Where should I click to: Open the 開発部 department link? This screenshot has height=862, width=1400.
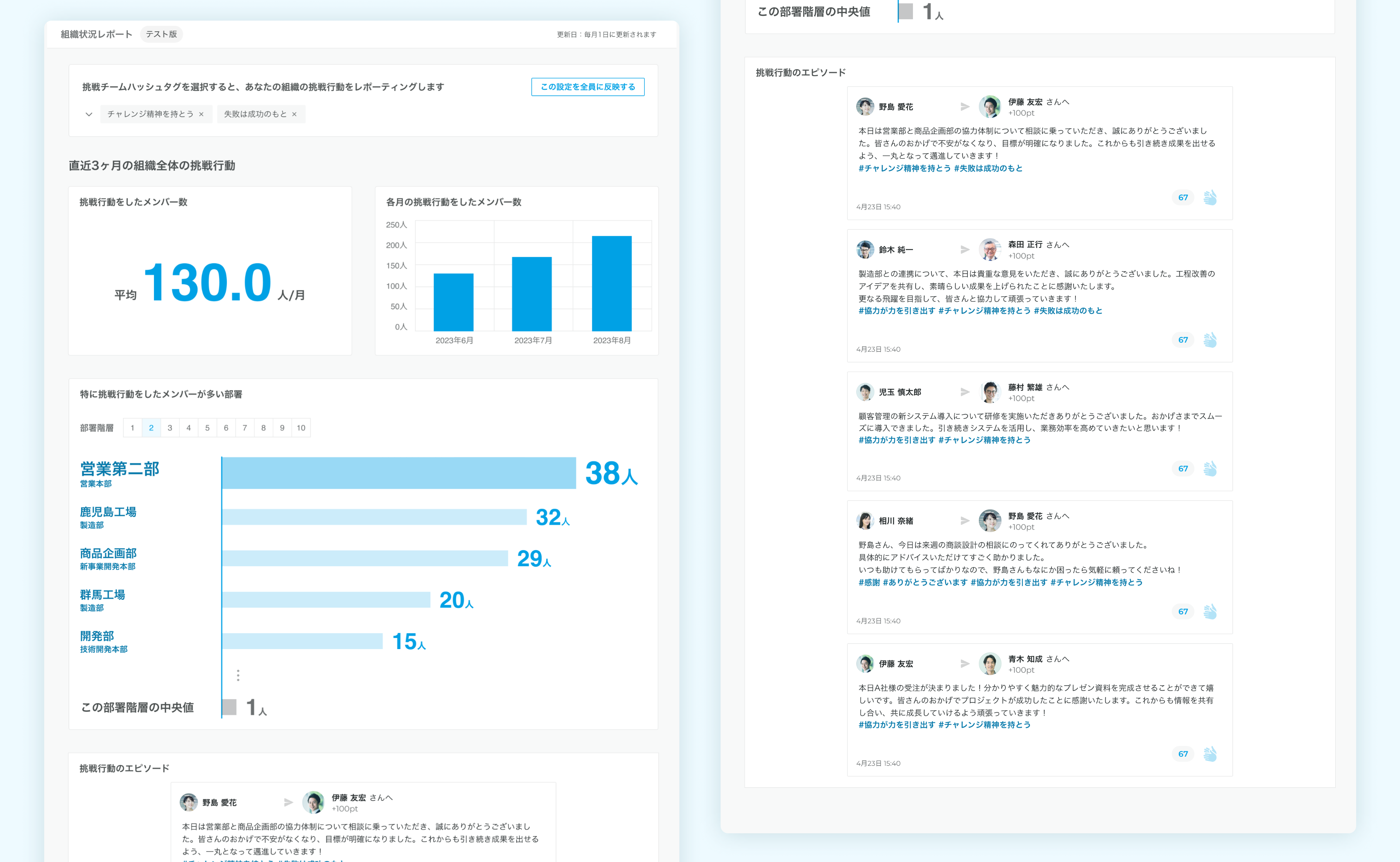point(97,636)
